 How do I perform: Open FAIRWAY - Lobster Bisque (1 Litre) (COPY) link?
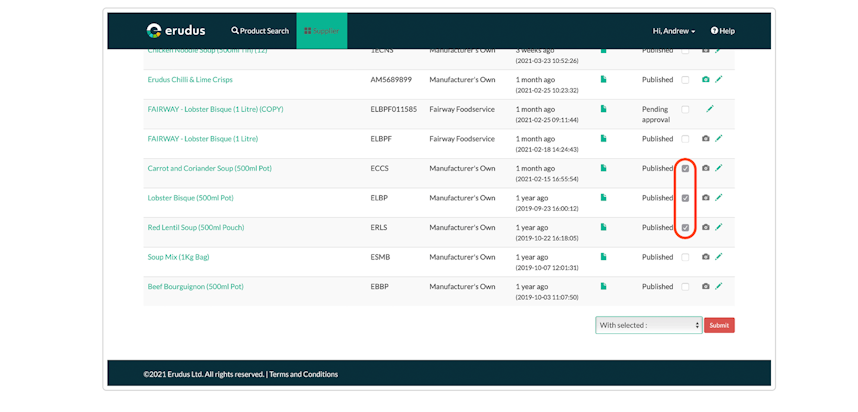[216, 109]
